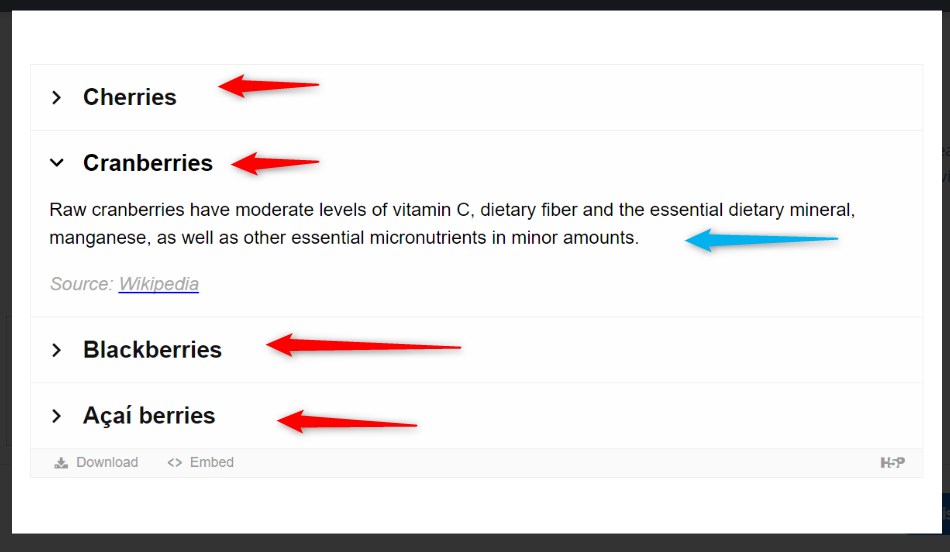The image size is (950, 552).
Task: Open the Açaí berries heading
Action: tap(149, 416)
